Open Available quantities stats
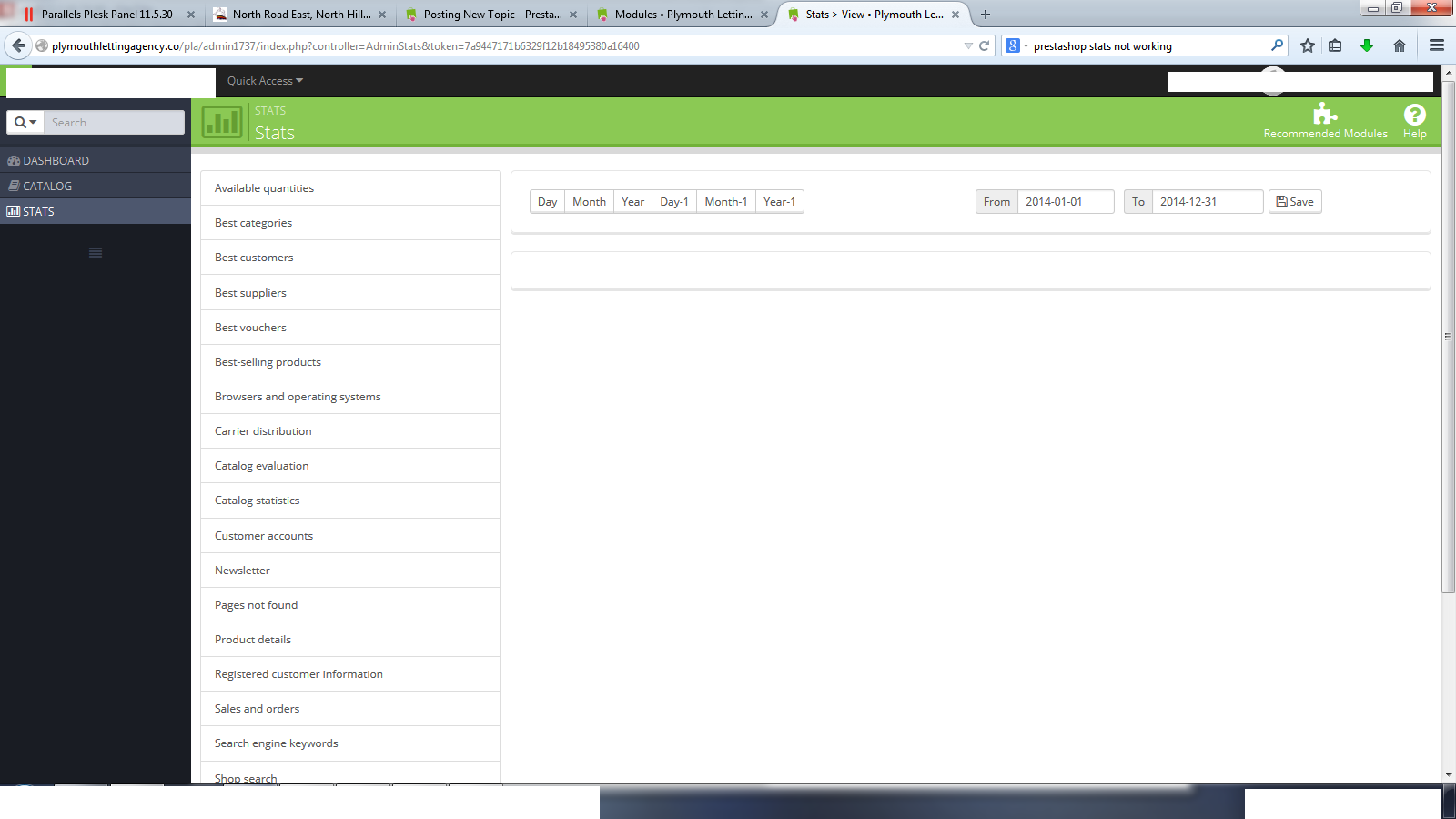The image size is (1456, 819). coord(350,188)
